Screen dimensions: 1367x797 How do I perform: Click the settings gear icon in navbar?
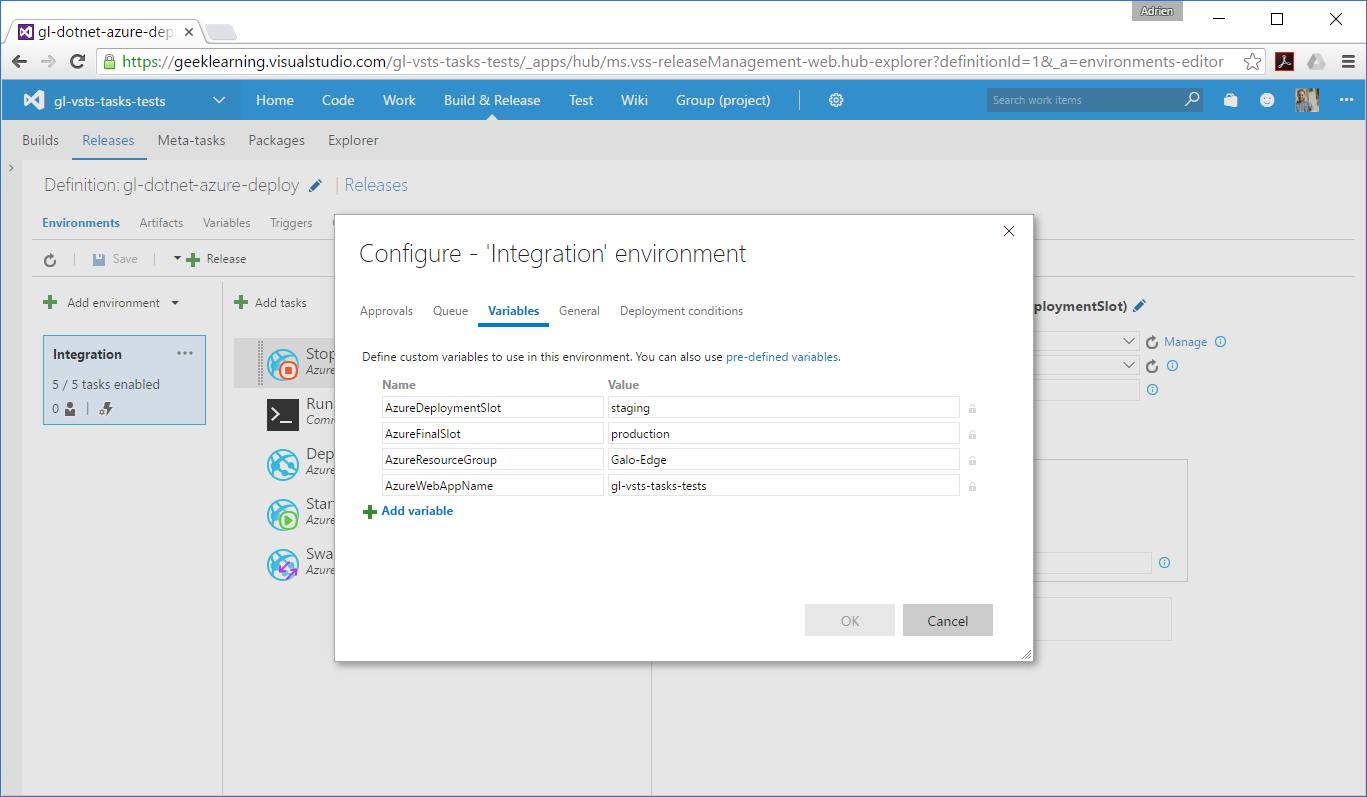click(x=836, y=100)
